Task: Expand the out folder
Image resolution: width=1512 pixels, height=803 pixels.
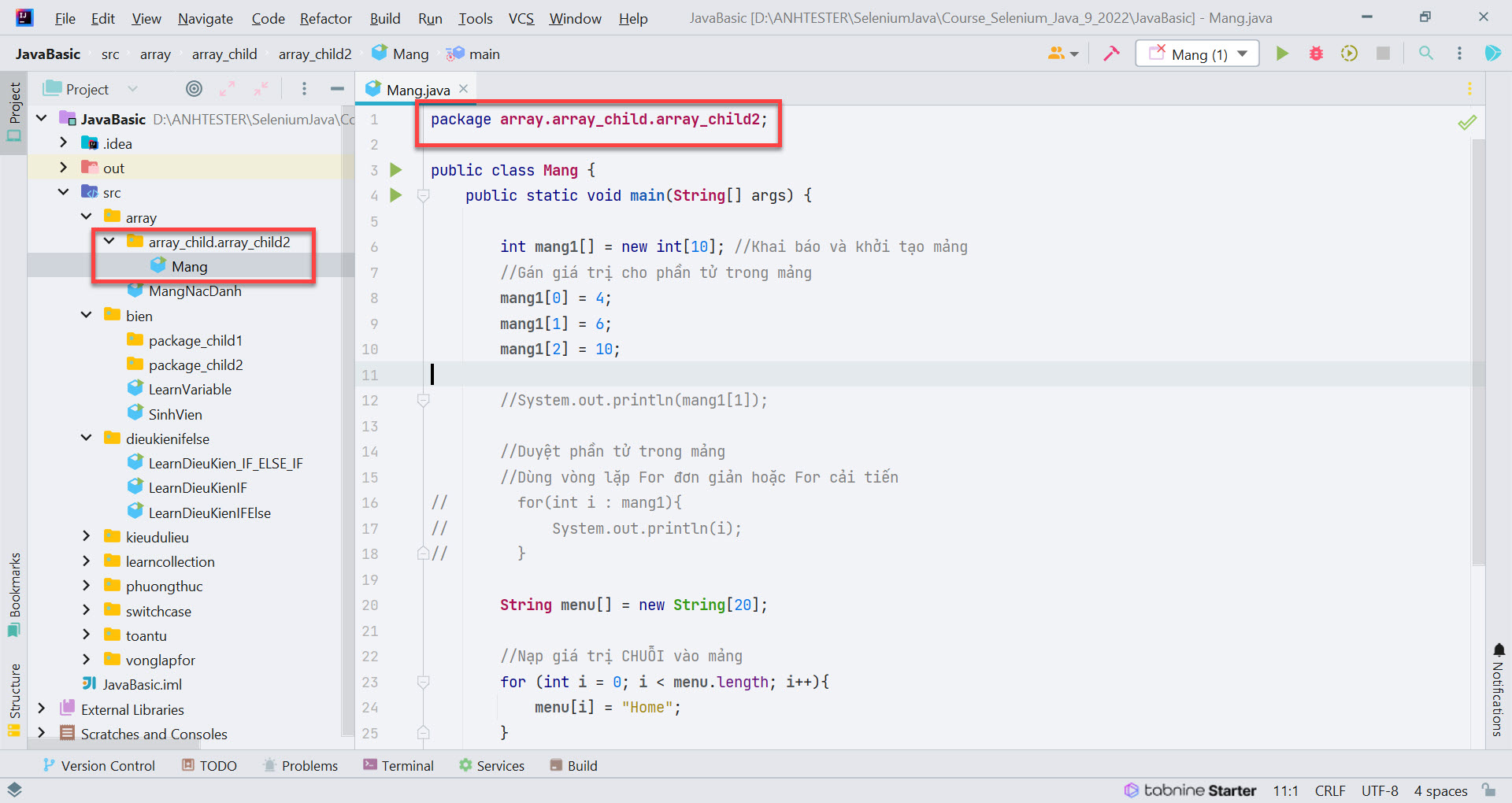Action: pos(64,168)
